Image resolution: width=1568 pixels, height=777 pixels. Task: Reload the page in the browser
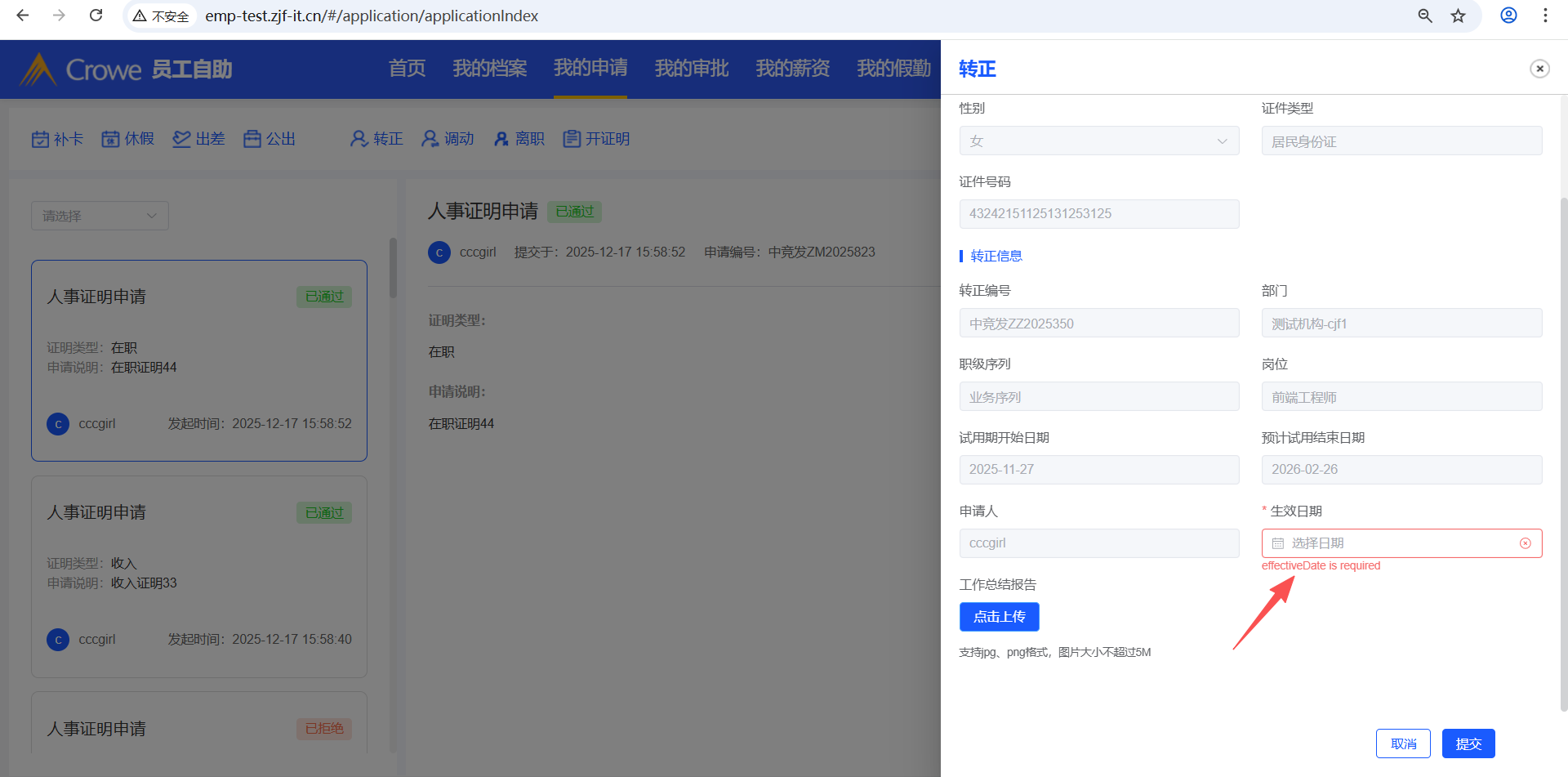[x=96, y=16]
